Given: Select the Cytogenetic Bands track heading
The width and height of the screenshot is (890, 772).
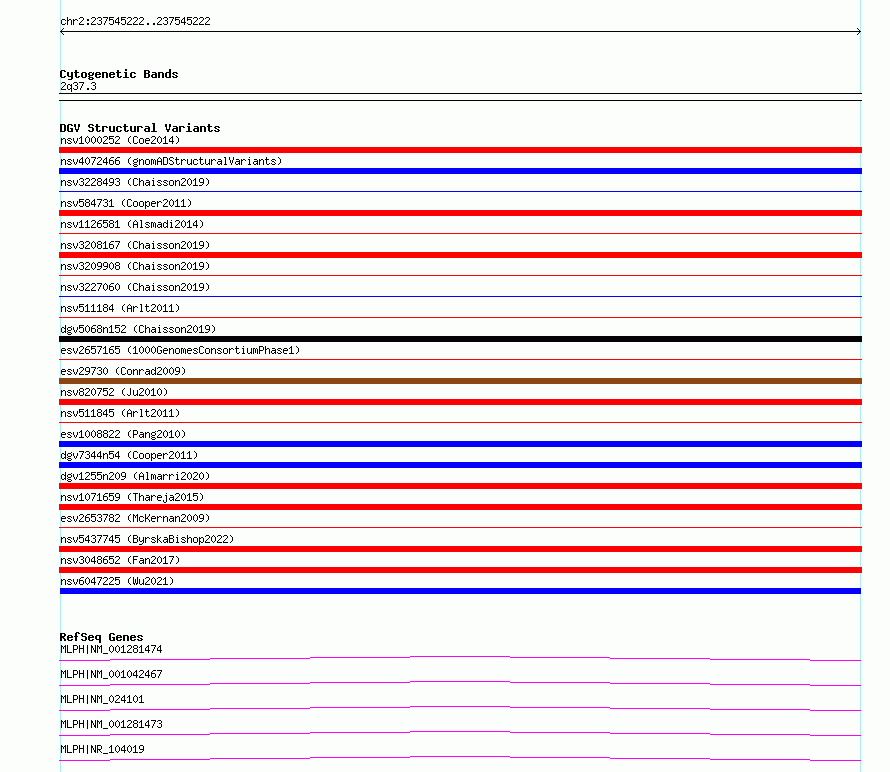Looking at the screenshot, I should (x=119, y=74).
